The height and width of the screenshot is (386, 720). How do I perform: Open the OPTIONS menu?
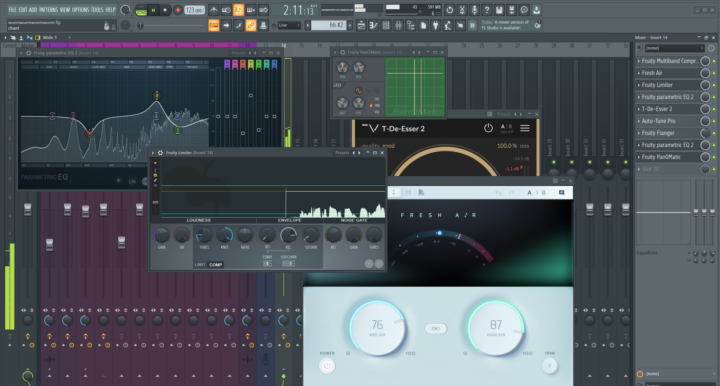[80, 10]
